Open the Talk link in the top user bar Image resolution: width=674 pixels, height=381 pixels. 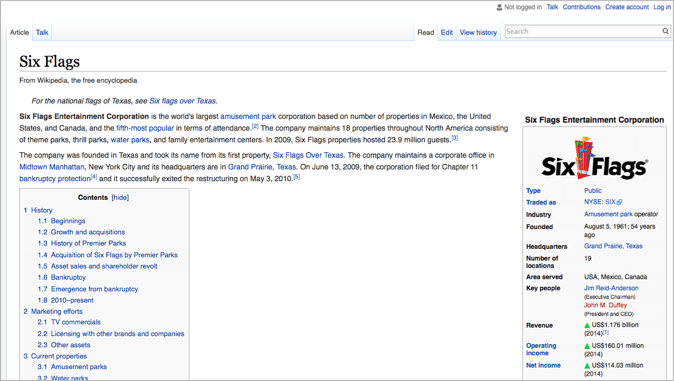[552, 7]
